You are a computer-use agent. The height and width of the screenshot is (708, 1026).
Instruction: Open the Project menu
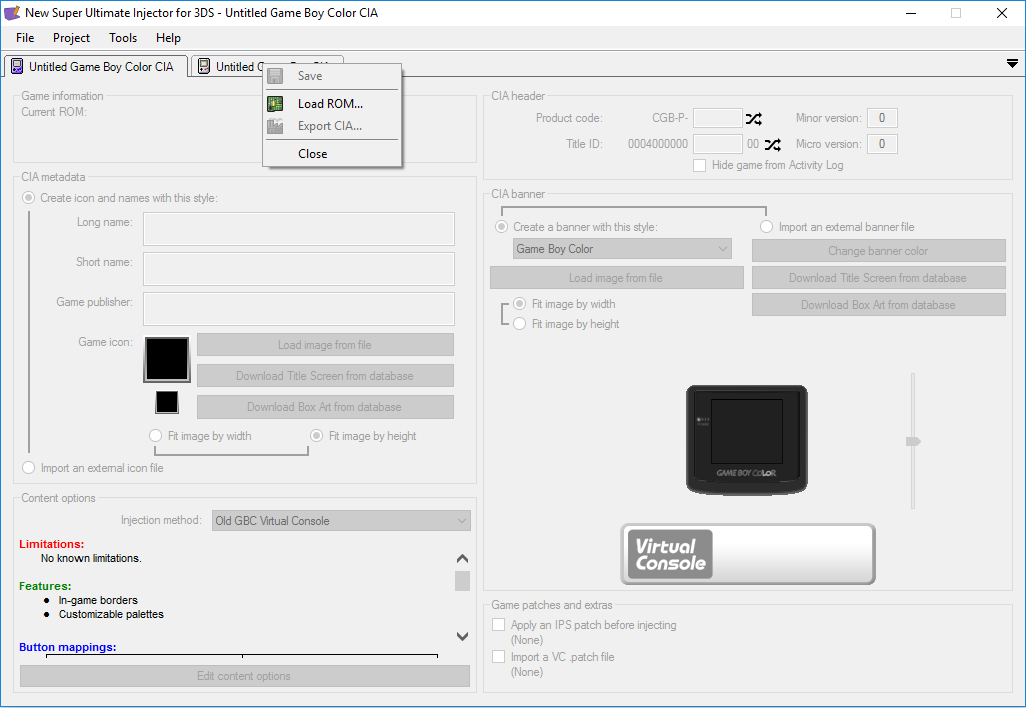pyautogui.click(x=71, y=38)
